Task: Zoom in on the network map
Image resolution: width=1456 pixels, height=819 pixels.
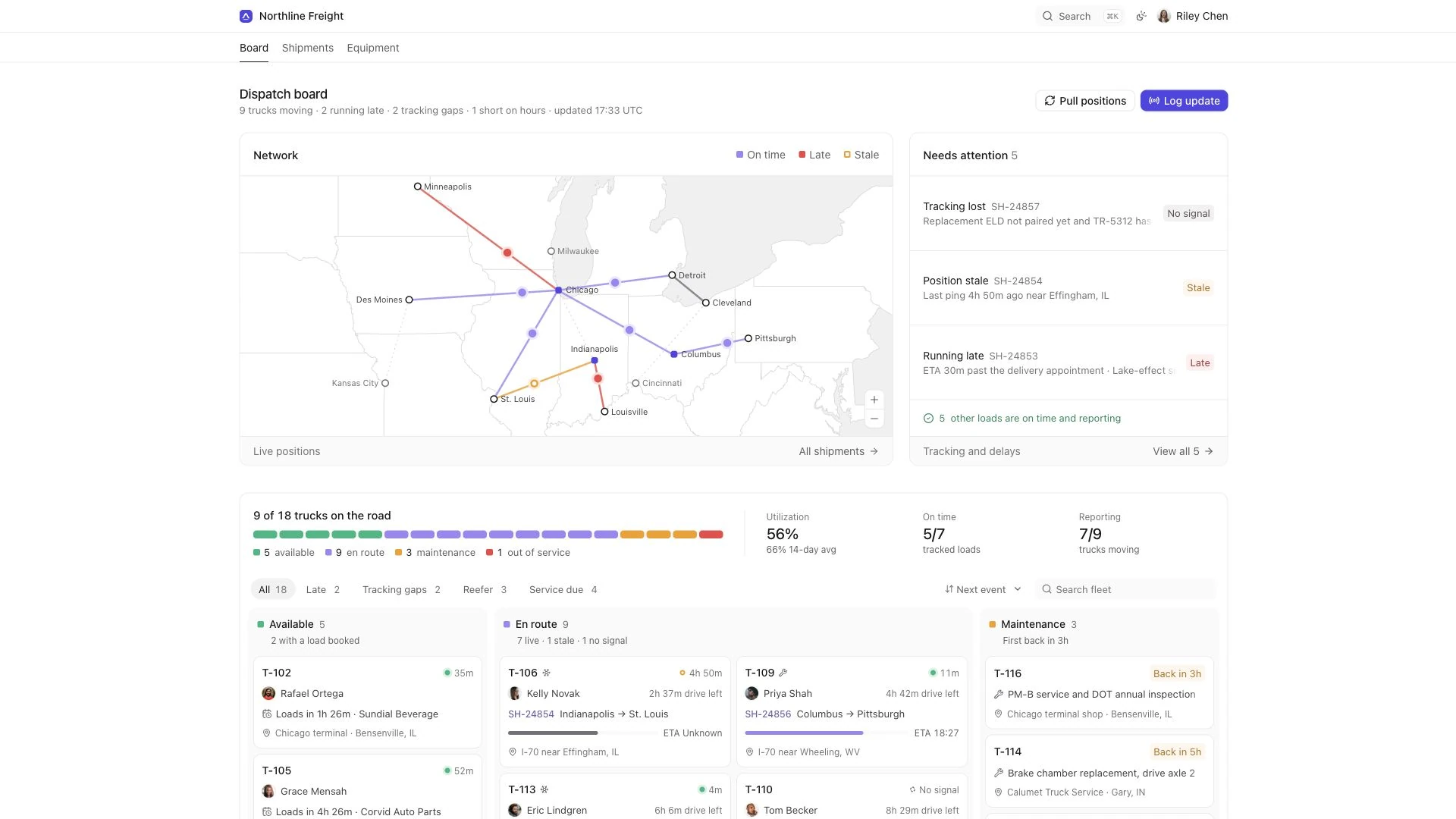Action: 874,400
